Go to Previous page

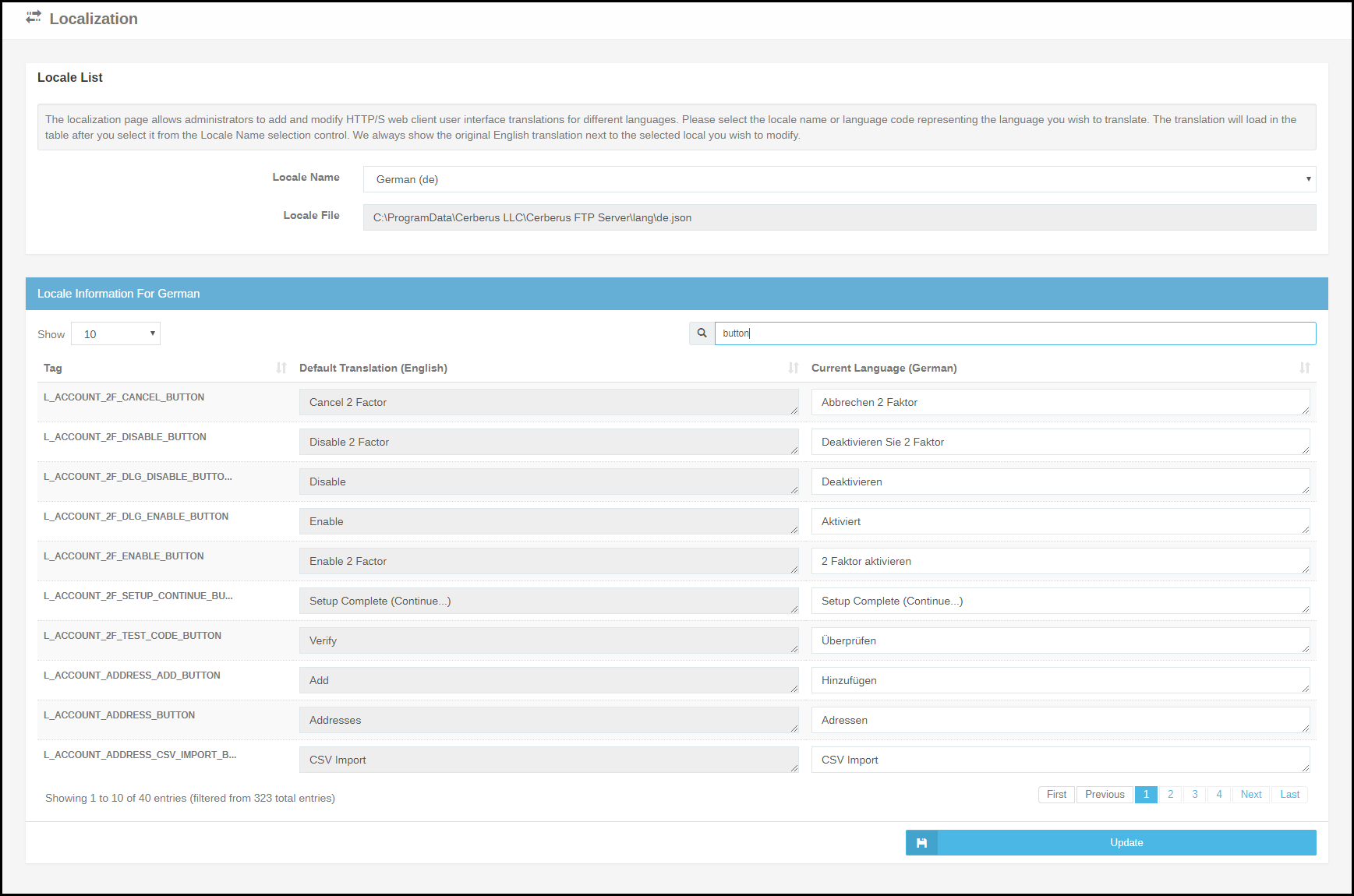[x=1105, y=795]
